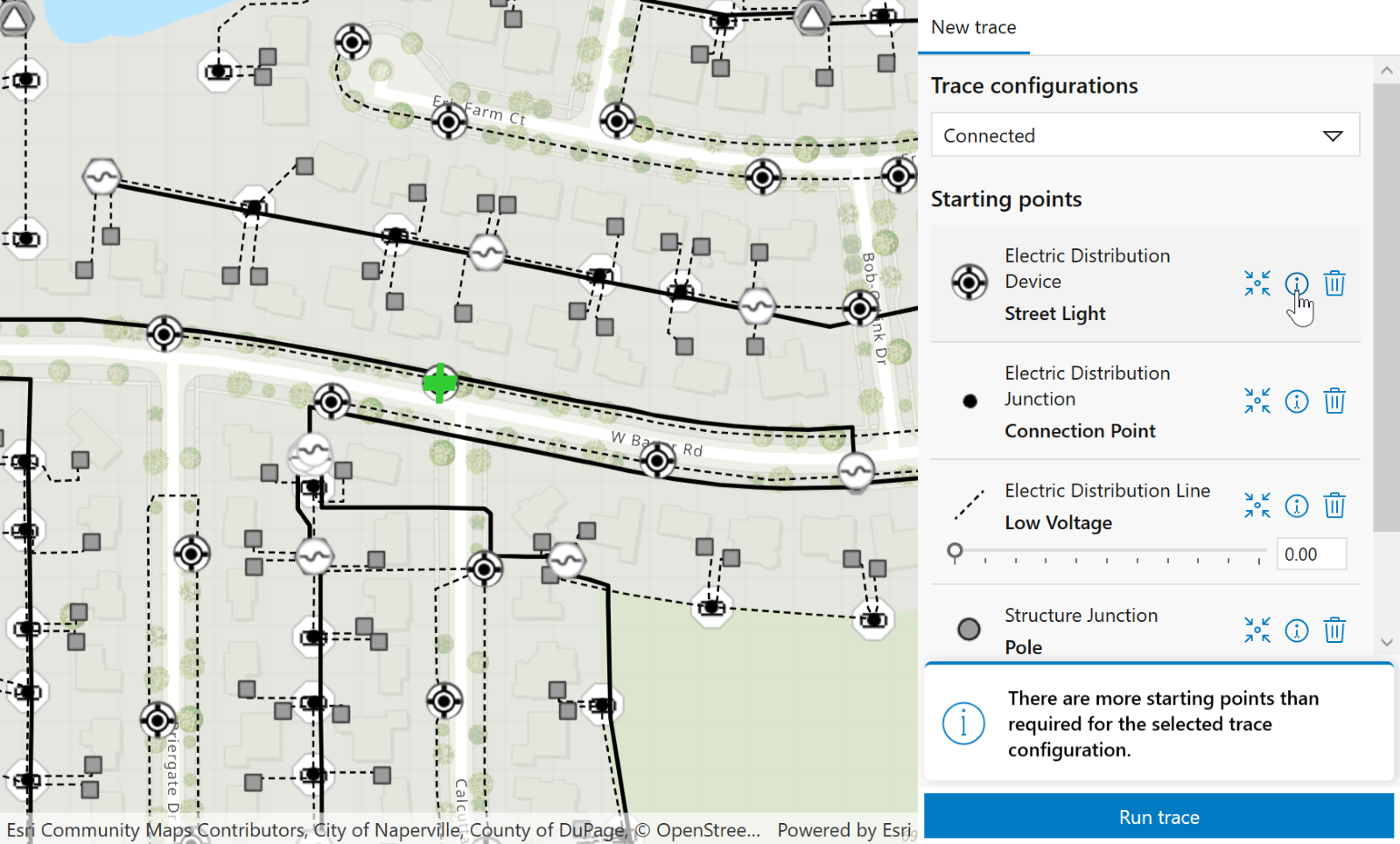Click the Connection Point black dot symbol
The image size is (1400, 844).
pyautogui.click(x=969, y=401)
